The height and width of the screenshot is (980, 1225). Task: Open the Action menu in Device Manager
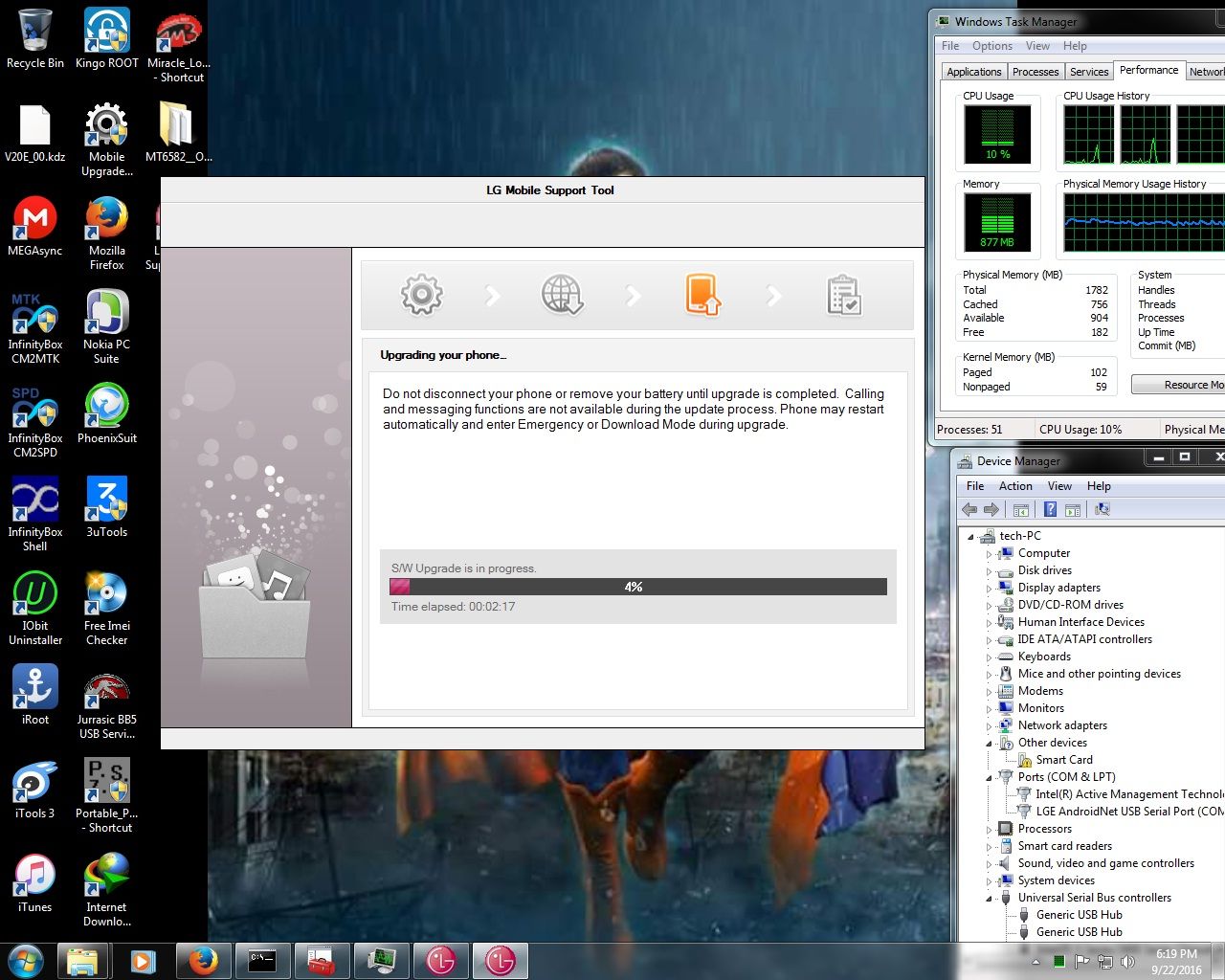coord(1015,486)
